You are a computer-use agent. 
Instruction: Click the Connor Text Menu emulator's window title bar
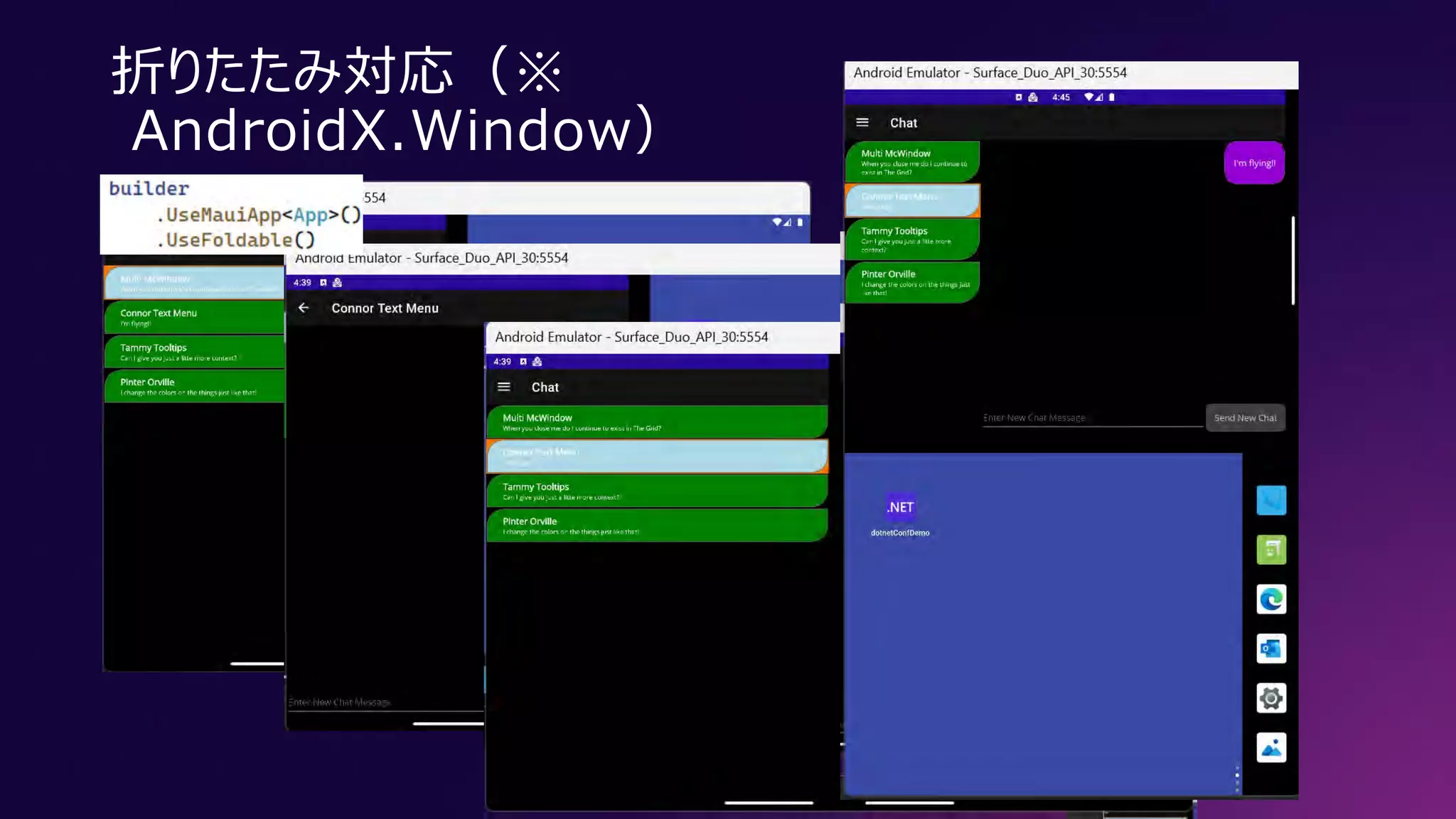[562, 258]
